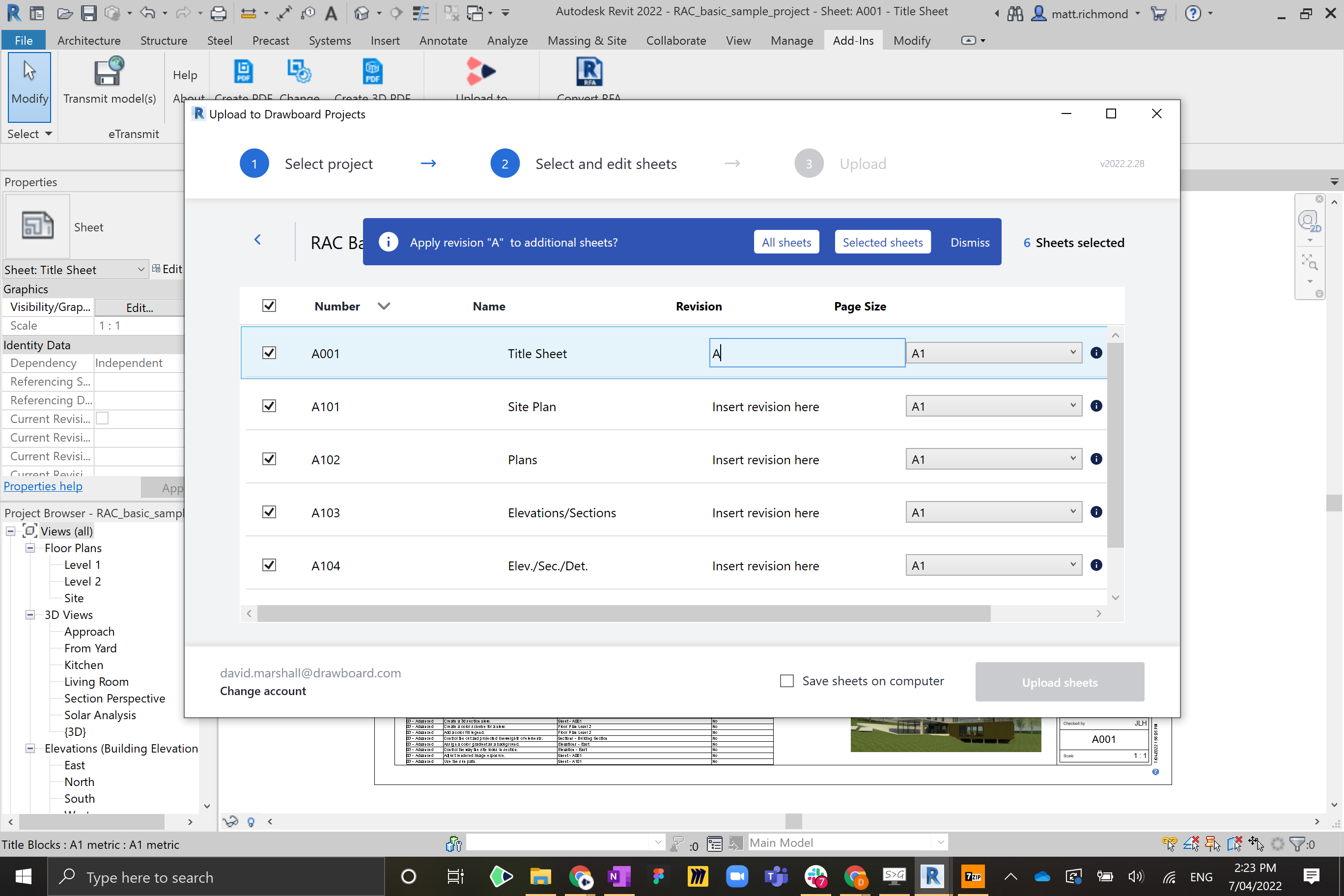The height and width of the screenshot is (896, 1344).
Task: Toggle the select-all sheets header checkbox
Action: (269, 306)
